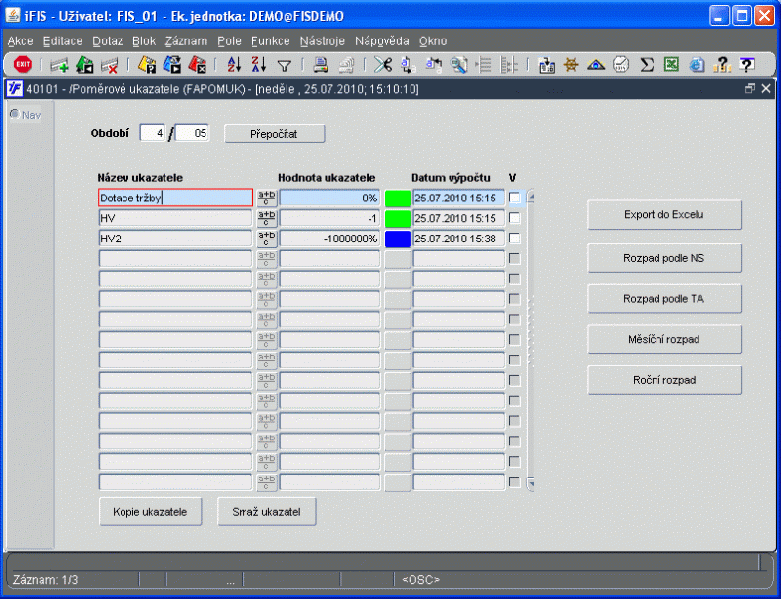The image size is (781, 599).
Task: Click the Období year field 05
Action: [x=192, y=133]
